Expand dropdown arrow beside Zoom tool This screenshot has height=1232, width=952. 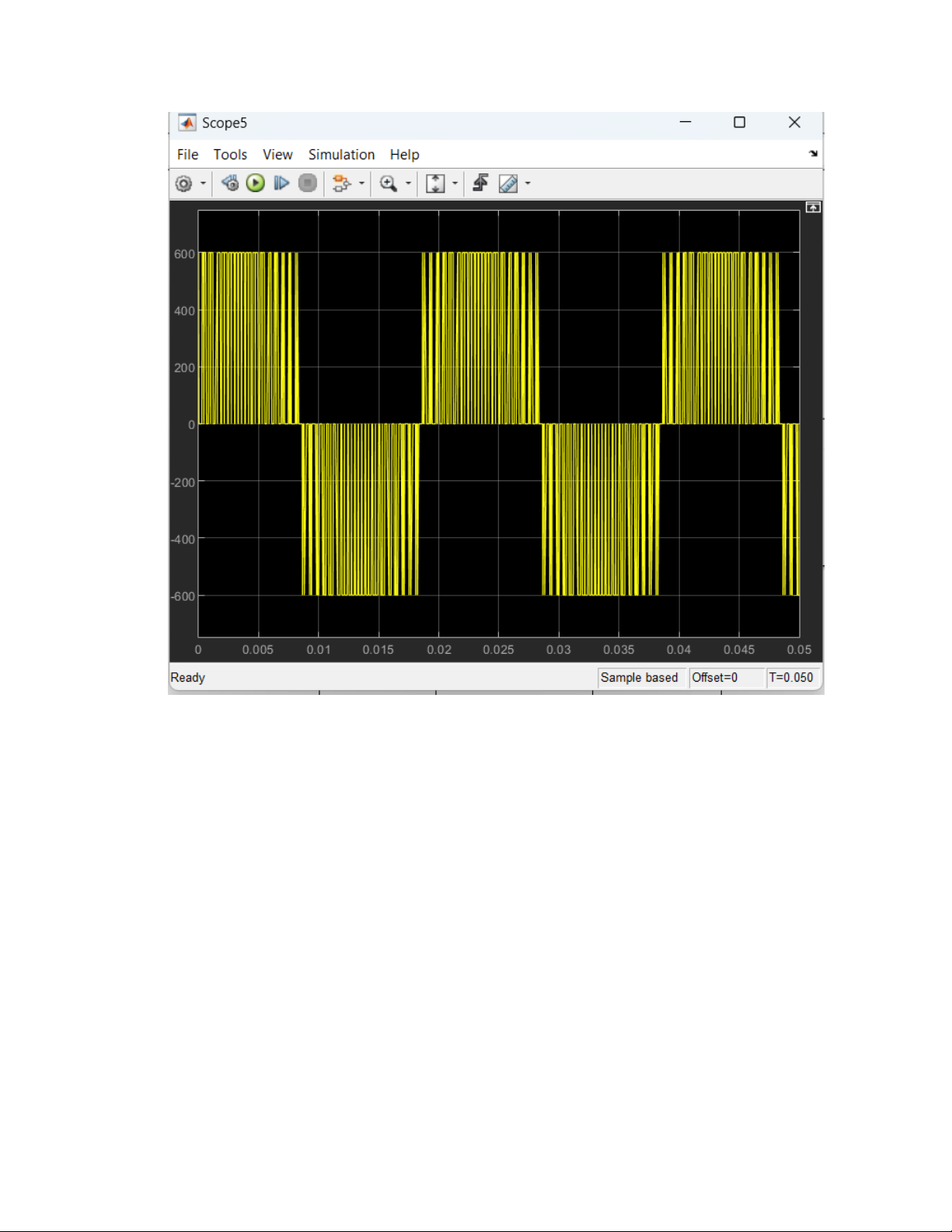pyautogui.click(x=408, y=183)
